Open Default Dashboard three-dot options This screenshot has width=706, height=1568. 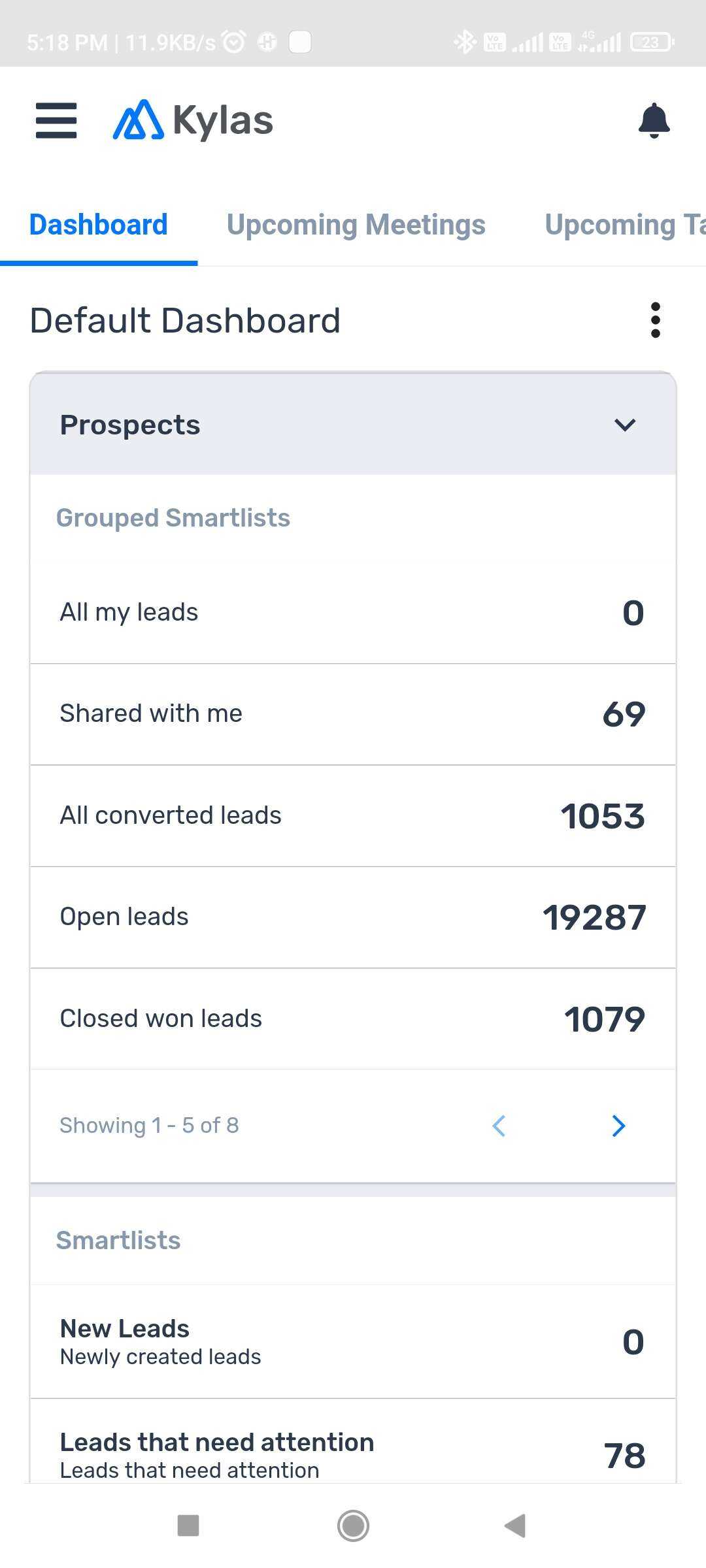pyautogui.click(x=655, y=320)
